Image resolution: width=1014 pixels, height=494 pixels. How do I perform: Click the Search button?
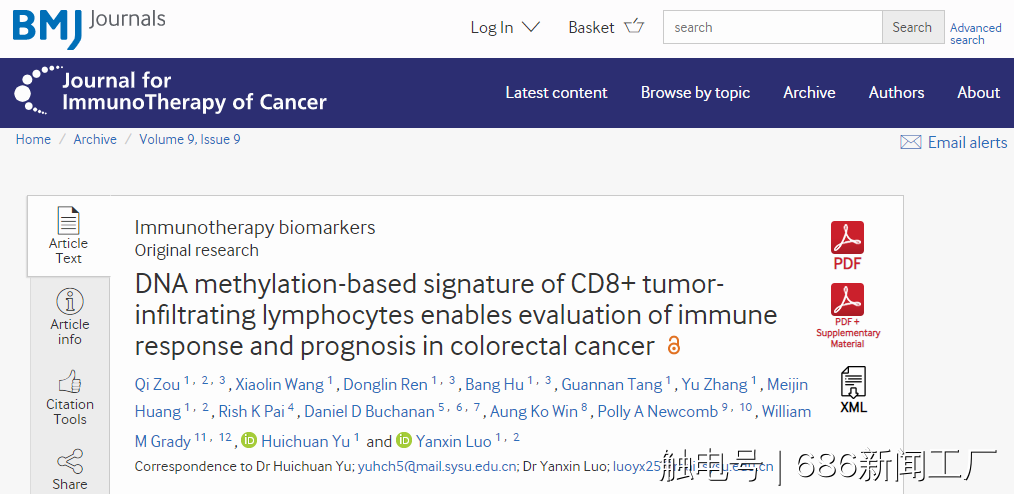tap(912, 27)
